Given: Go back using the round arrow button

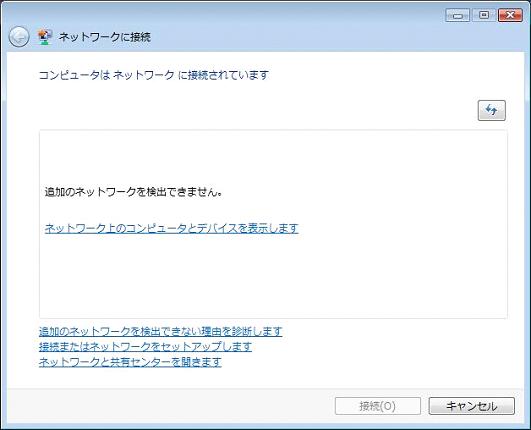Looking at the screenshot, I should 19,37.
